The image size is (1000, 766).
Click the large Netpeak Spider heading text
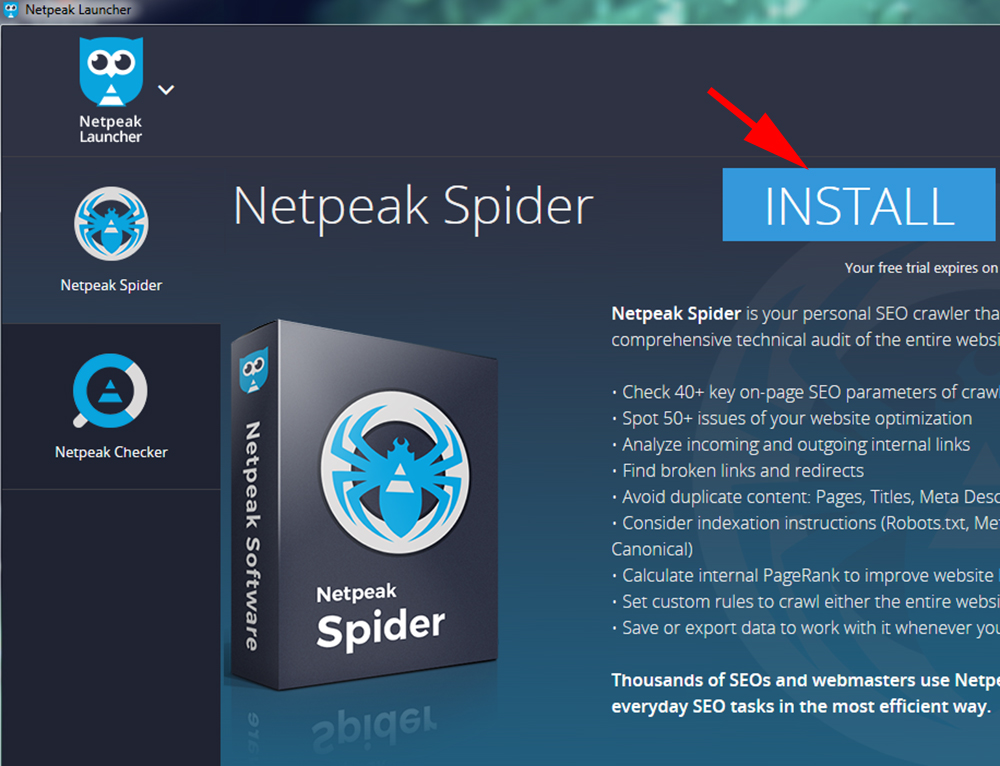tap(410, 206)
